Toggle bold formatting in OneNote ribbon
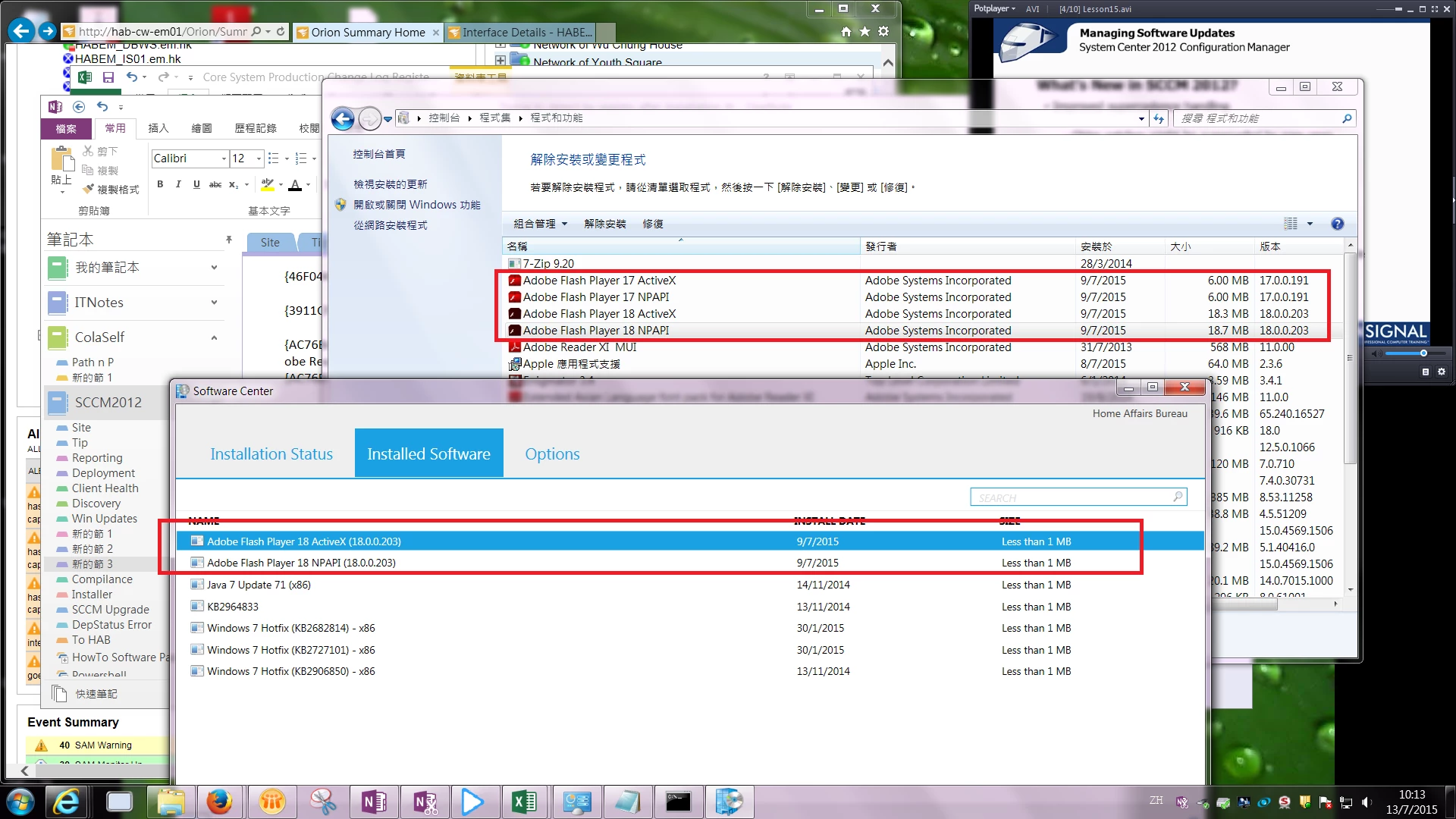Image resolution: width=1456 pixels, height=819 pixels. [160, 184]
